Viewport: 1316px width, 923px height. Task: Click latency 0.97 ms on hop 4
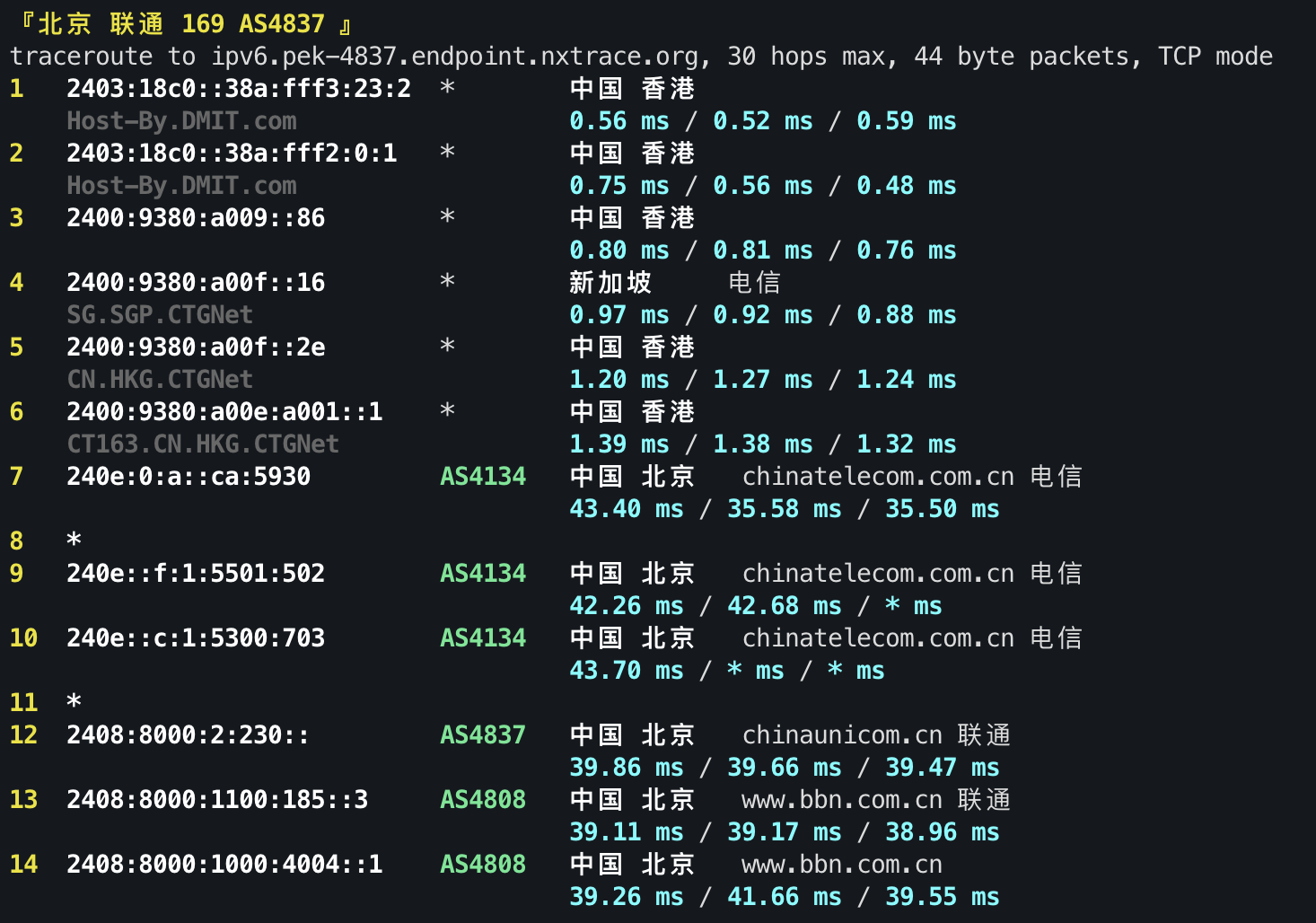pos(619,315)
